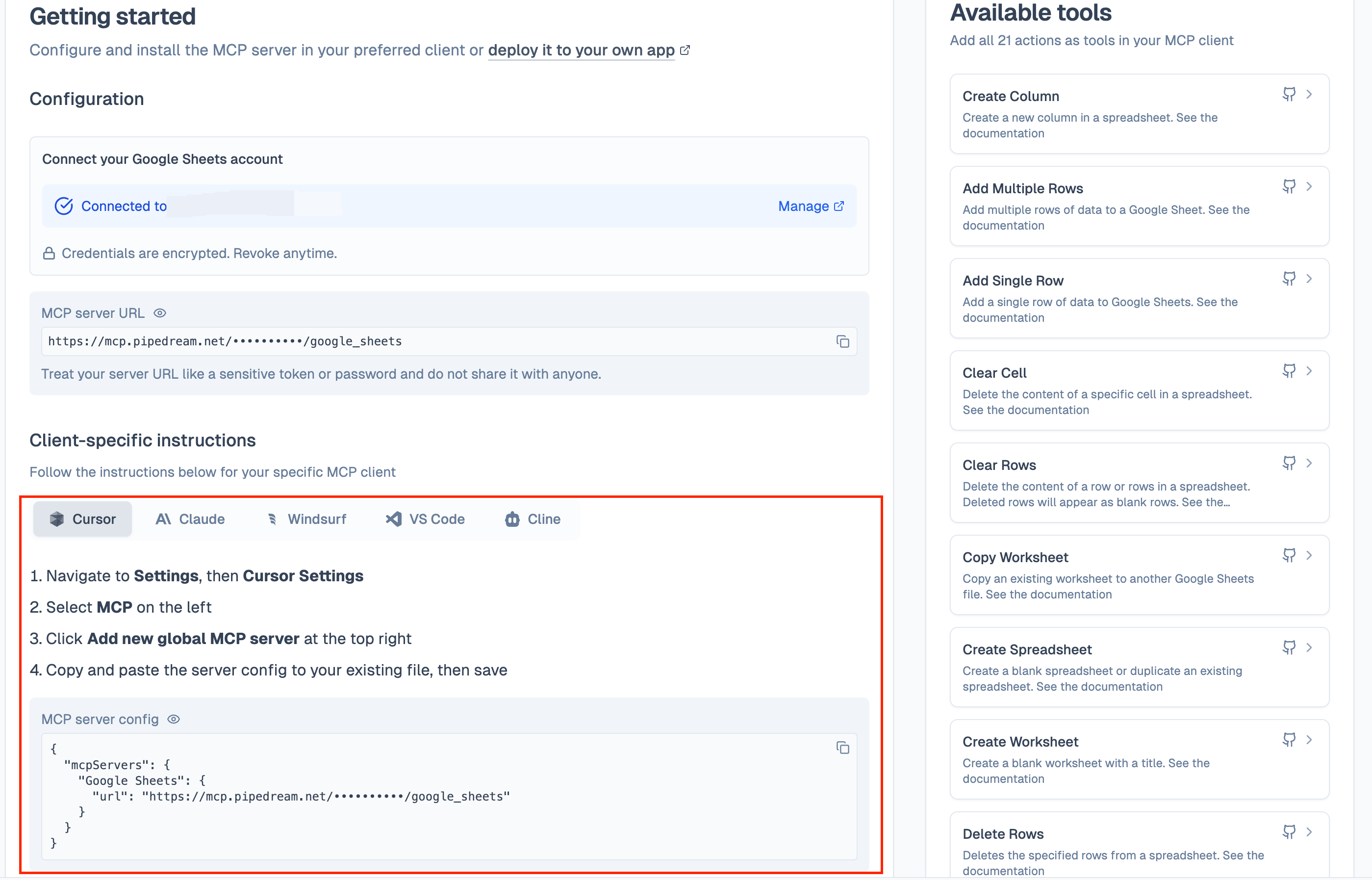This screenshot has width=1372, height=880.
Task: Copy the MCP server config JSON
Action: (x=842, y=748)
